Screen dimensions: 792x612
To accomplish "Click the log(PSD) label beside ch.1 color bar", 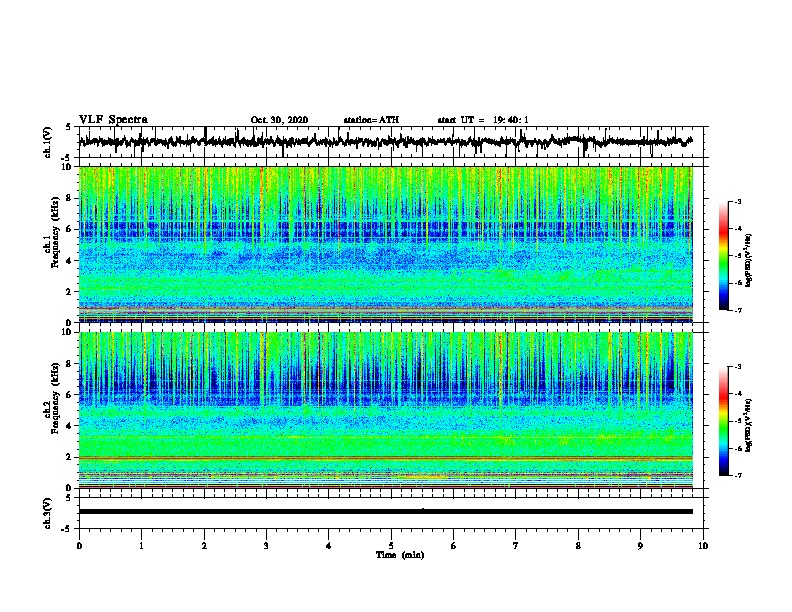I will click(749, 261).
